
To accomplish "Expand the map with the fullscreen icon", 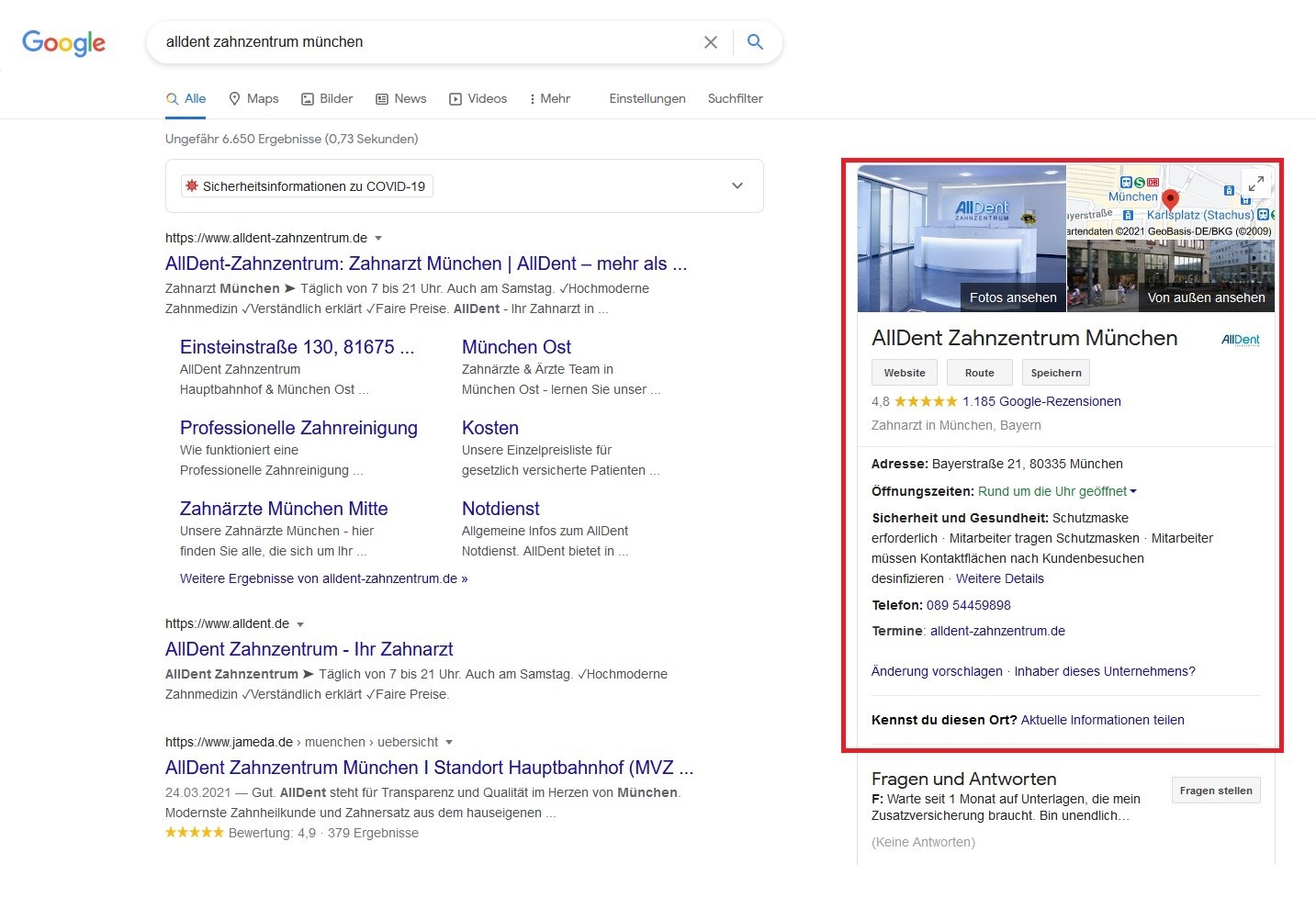I will point(1255,184).
